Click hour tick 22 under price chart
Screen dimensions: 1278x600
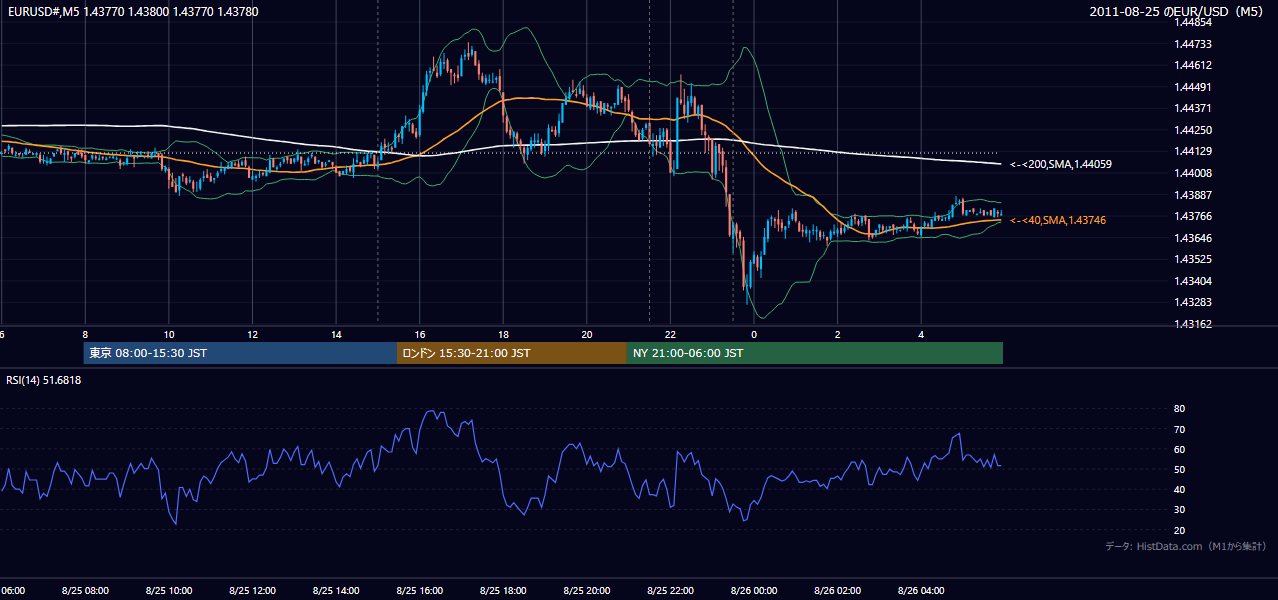671,334
